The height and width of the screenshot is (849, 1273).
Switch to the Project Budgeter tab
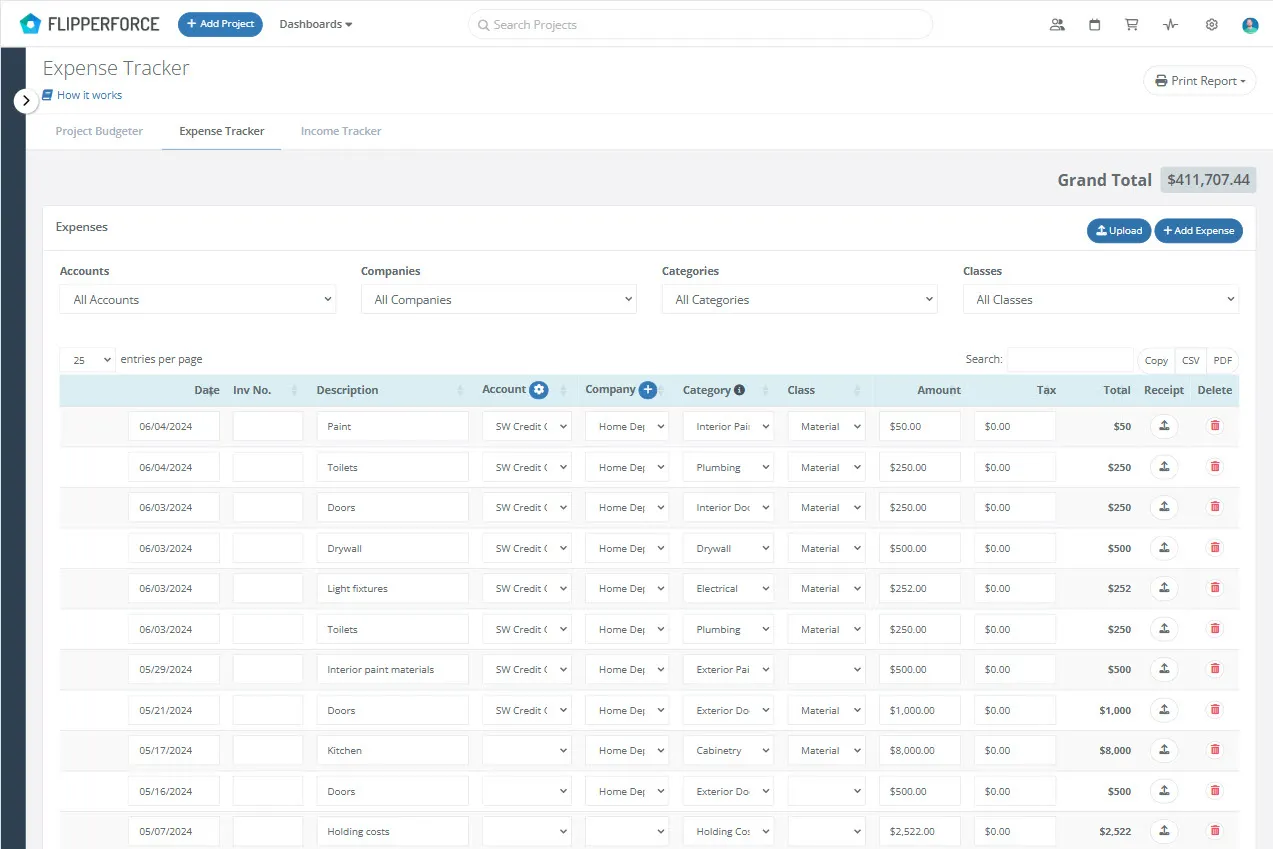[x=99, y=131]
